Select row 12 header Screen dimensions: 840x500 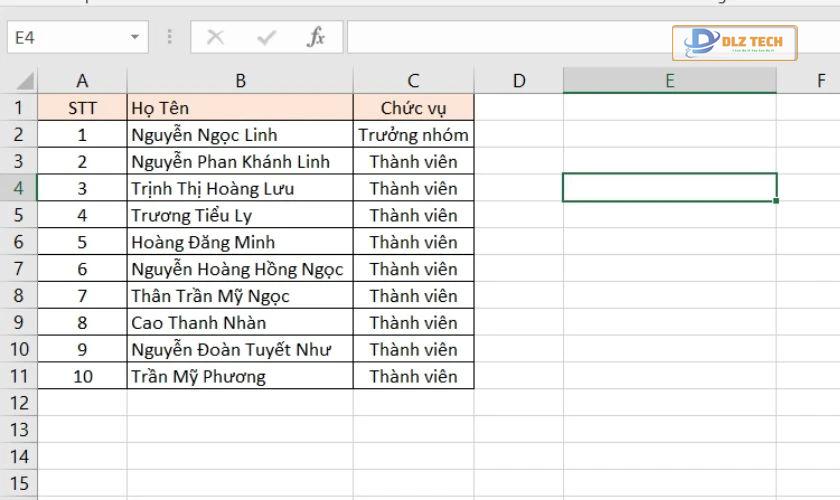coord(19,402)
